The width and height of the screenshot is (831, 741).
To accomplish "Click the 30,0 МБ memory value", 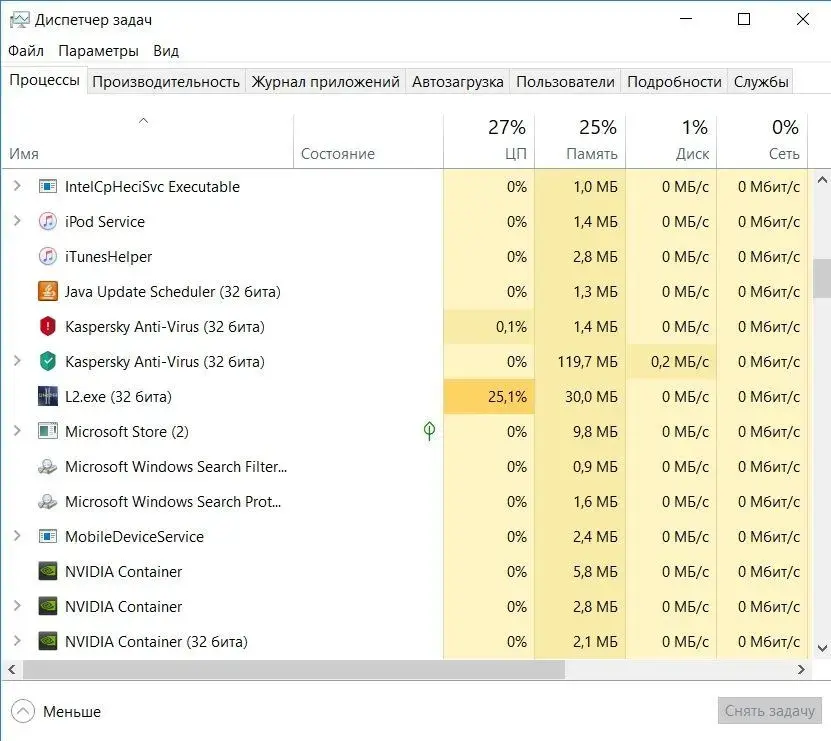I will coord(591,397).
